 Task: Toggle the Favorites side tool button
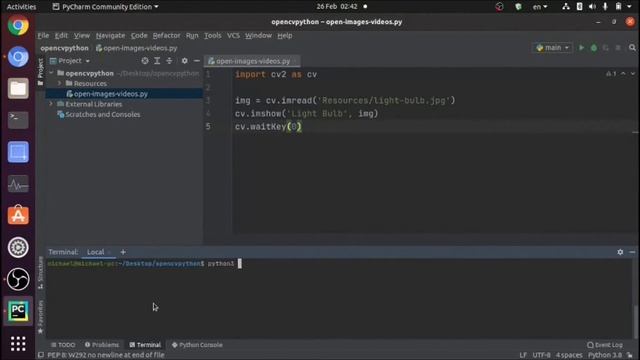pos(40,317)
